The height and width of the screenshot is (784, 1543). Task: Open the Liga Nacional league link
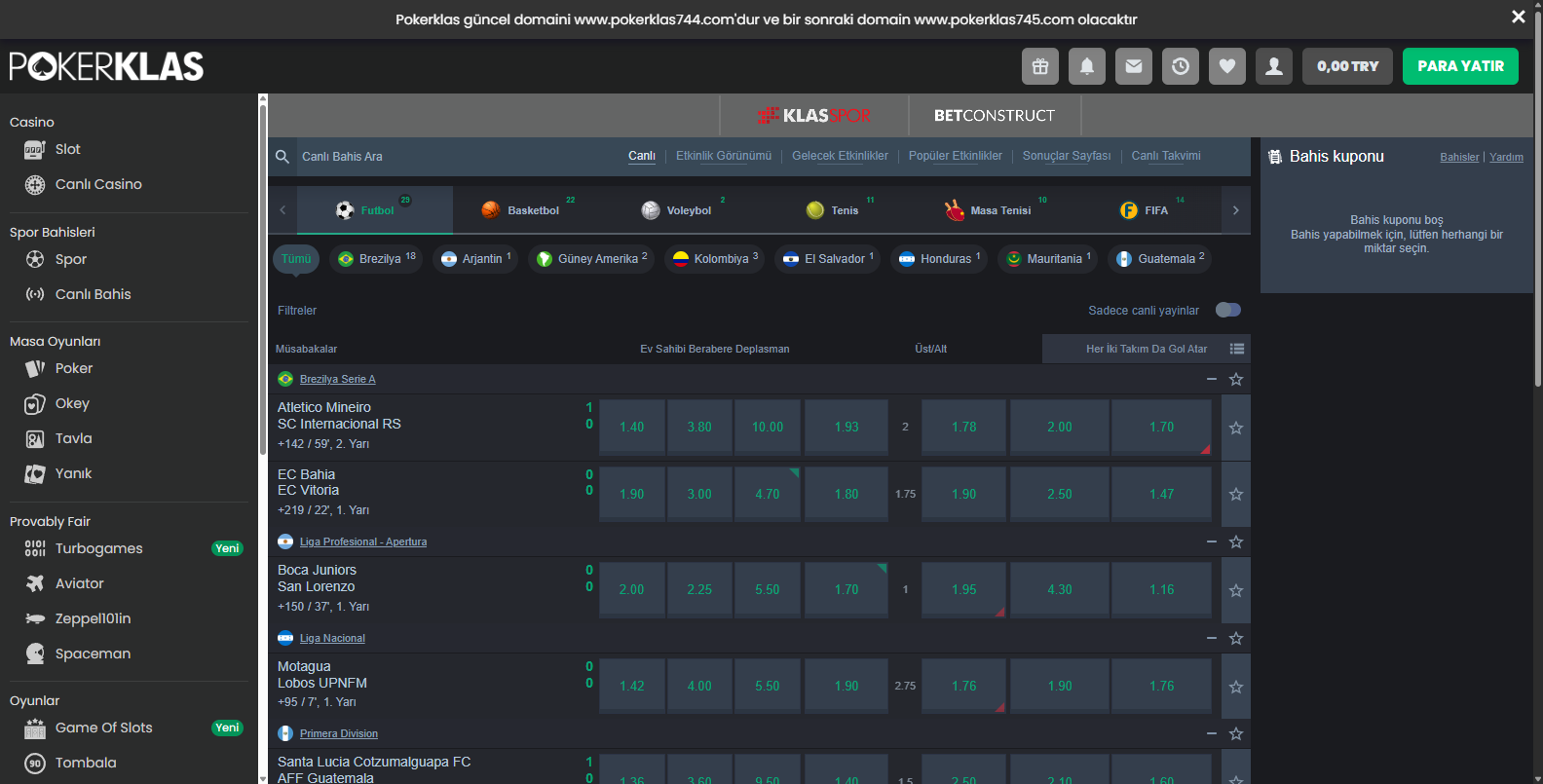point(332,638)
